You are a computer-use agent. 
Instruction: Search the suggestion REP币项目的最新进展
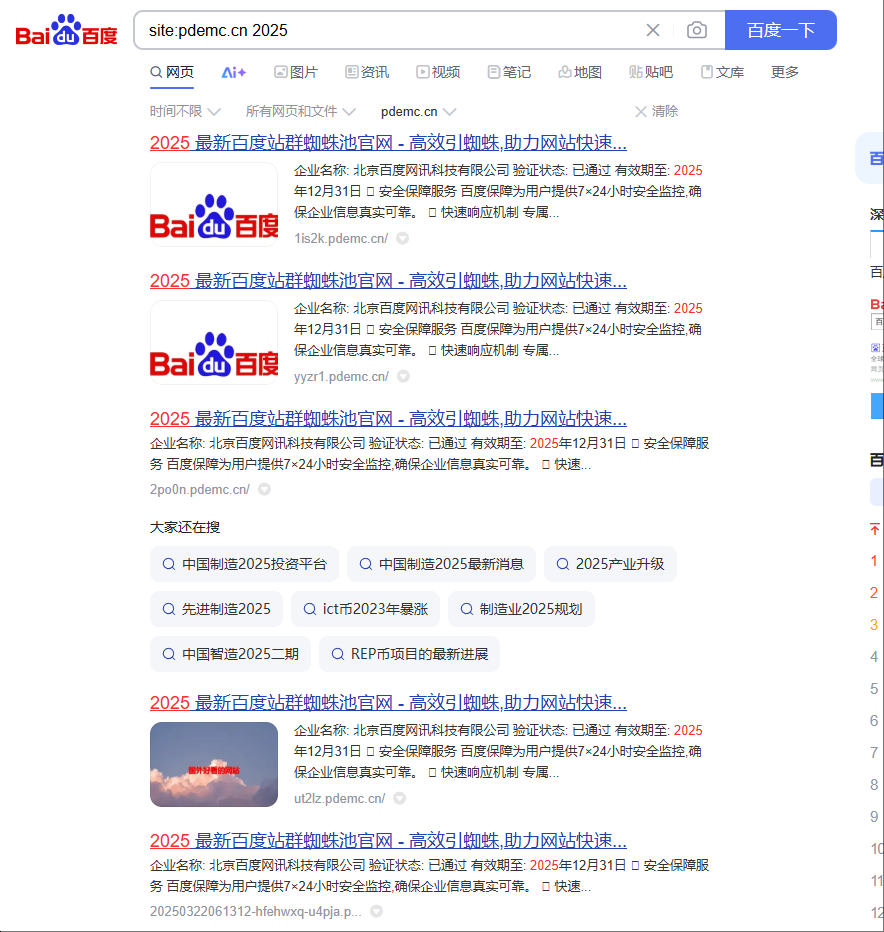pyautogui.click(x=410, y=654)
